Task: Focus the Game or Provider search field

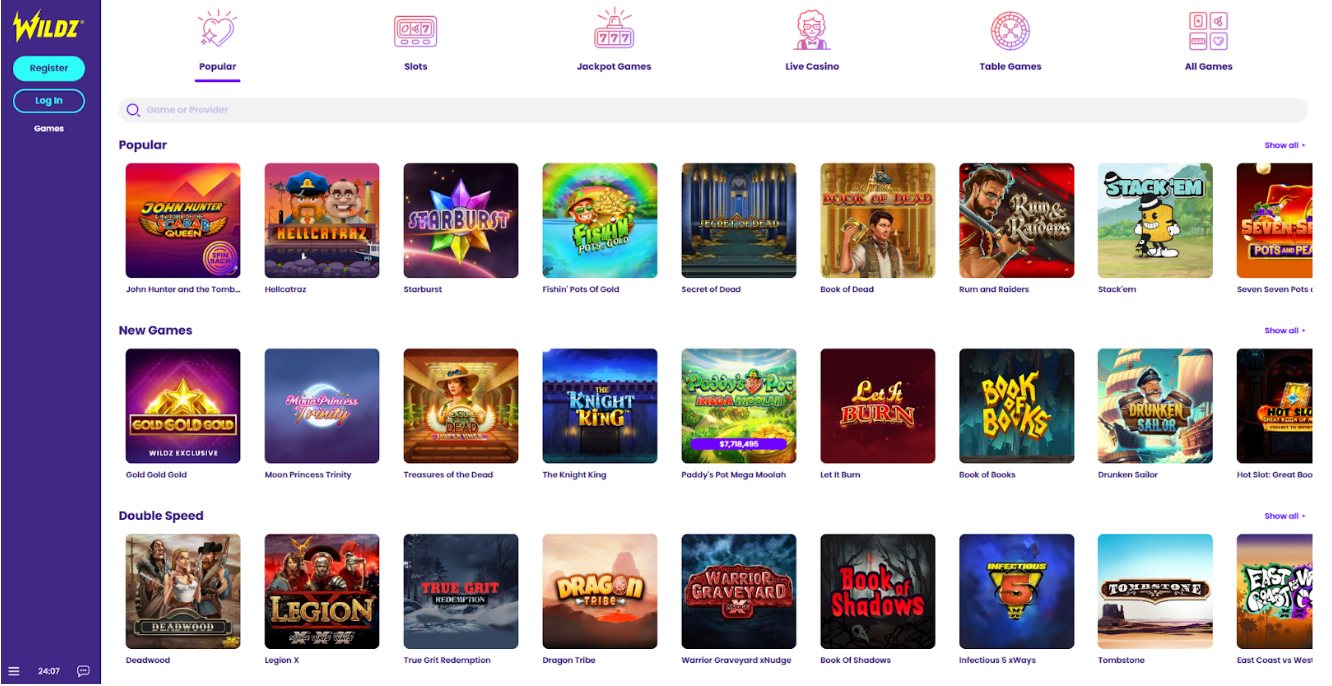Action: point(713,110)
